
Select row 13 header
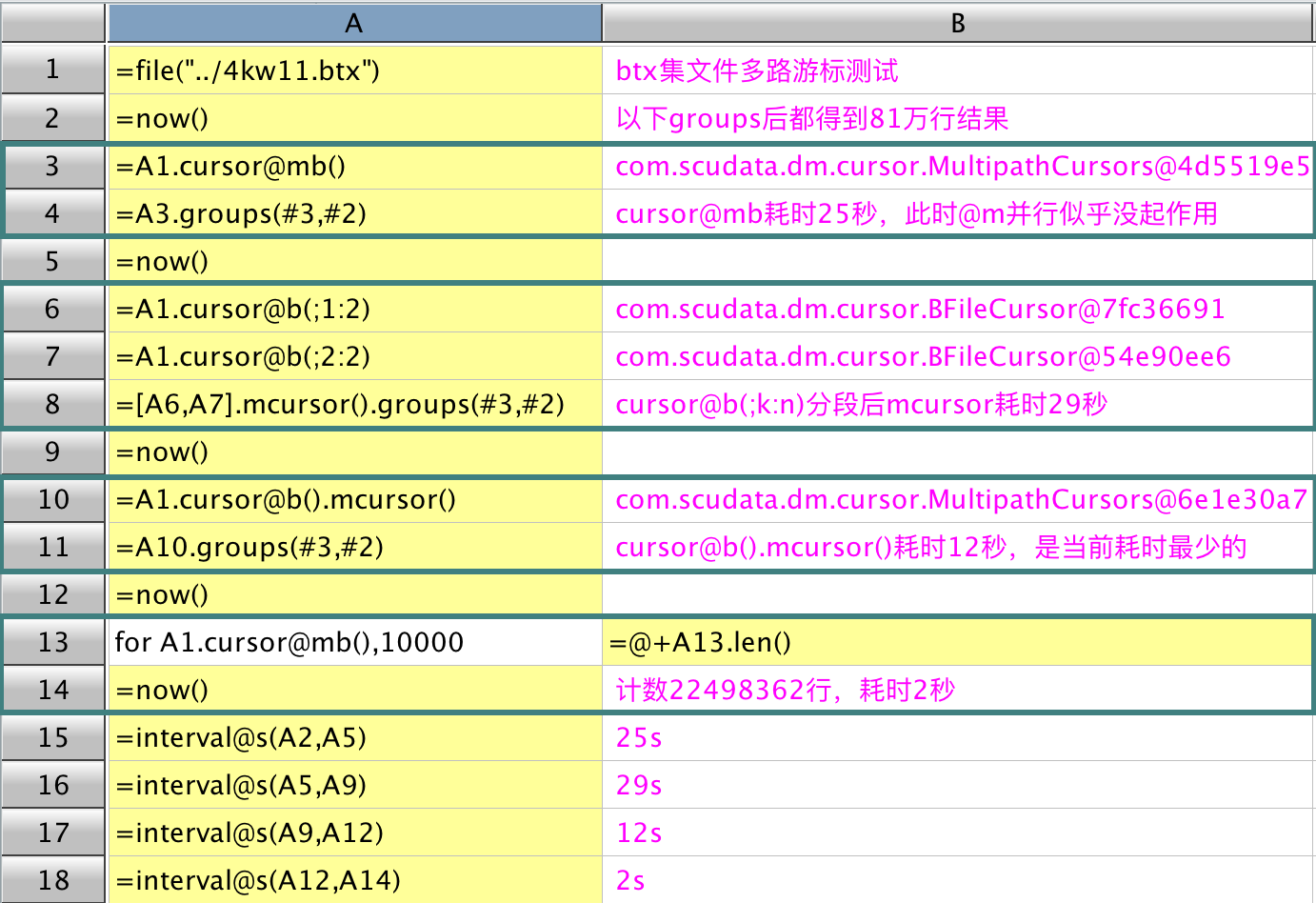click(52, 641)
